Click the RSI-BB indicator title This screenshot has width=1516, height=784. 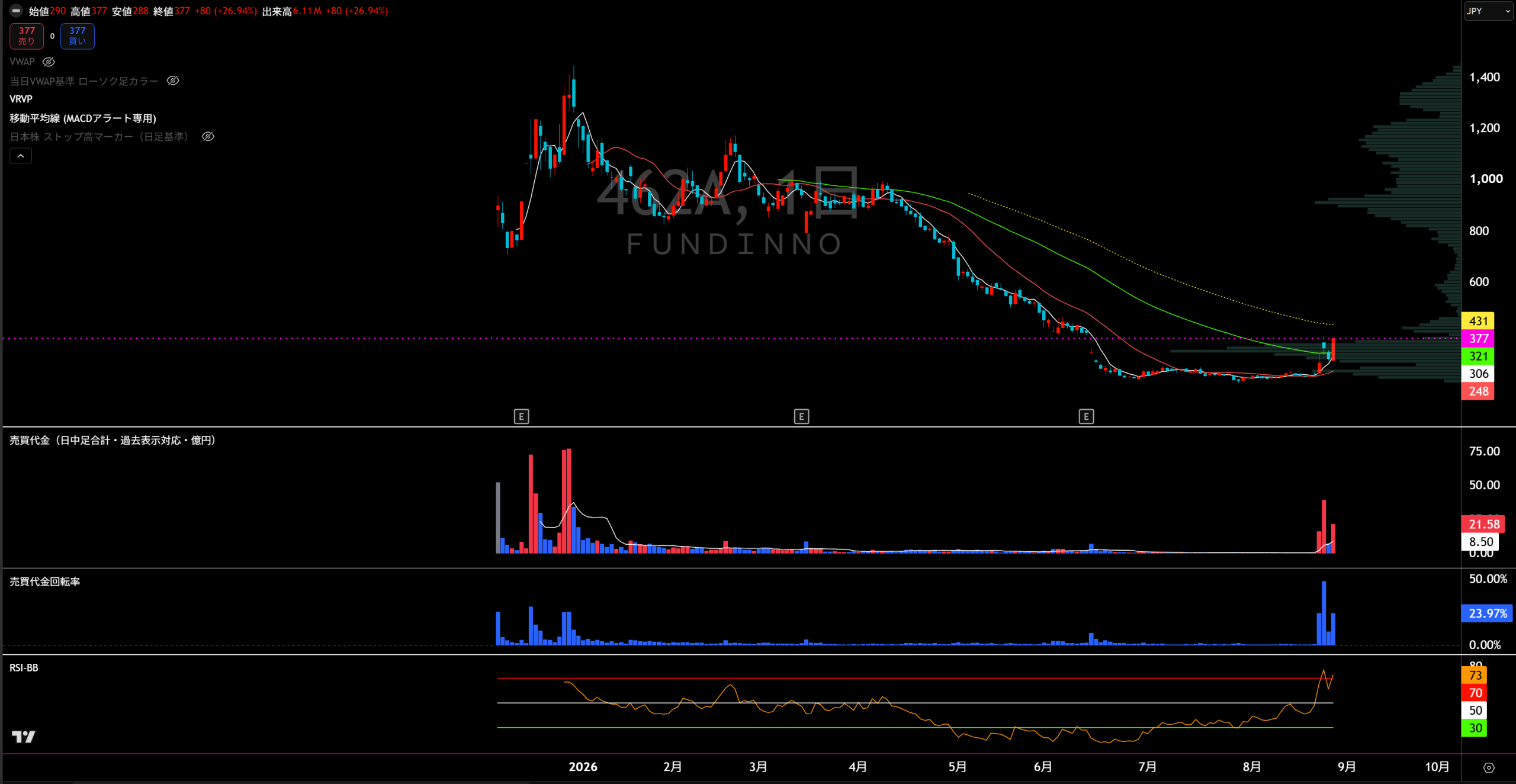(x=24, y=668)
